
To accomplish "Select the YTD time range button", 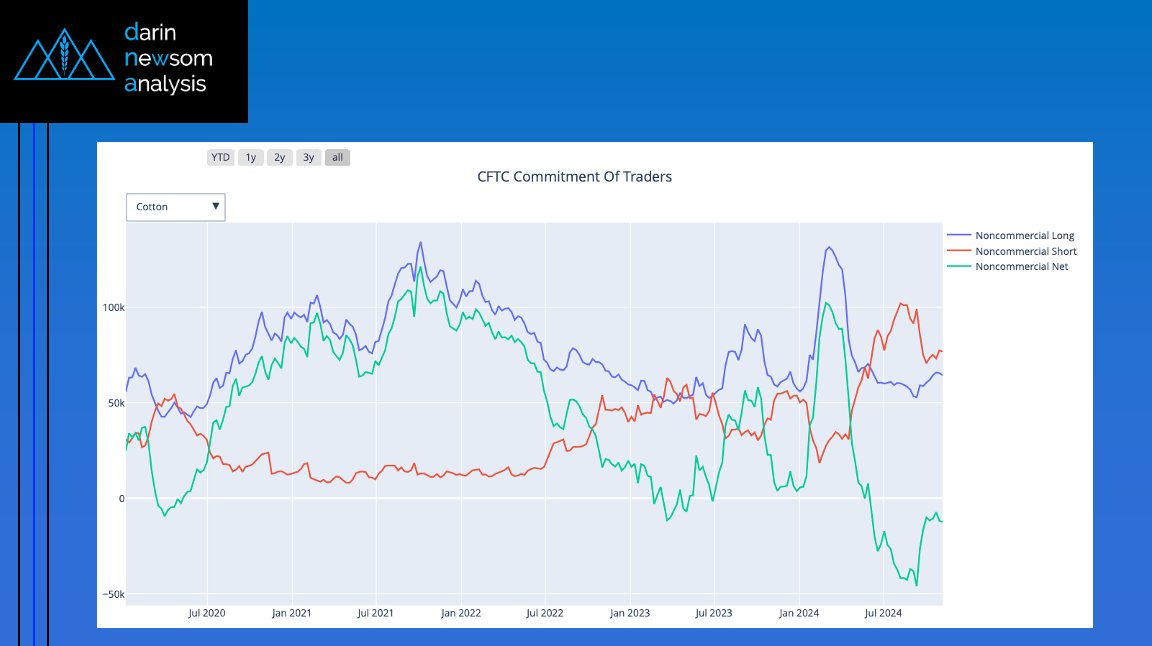I will point(220,157).
